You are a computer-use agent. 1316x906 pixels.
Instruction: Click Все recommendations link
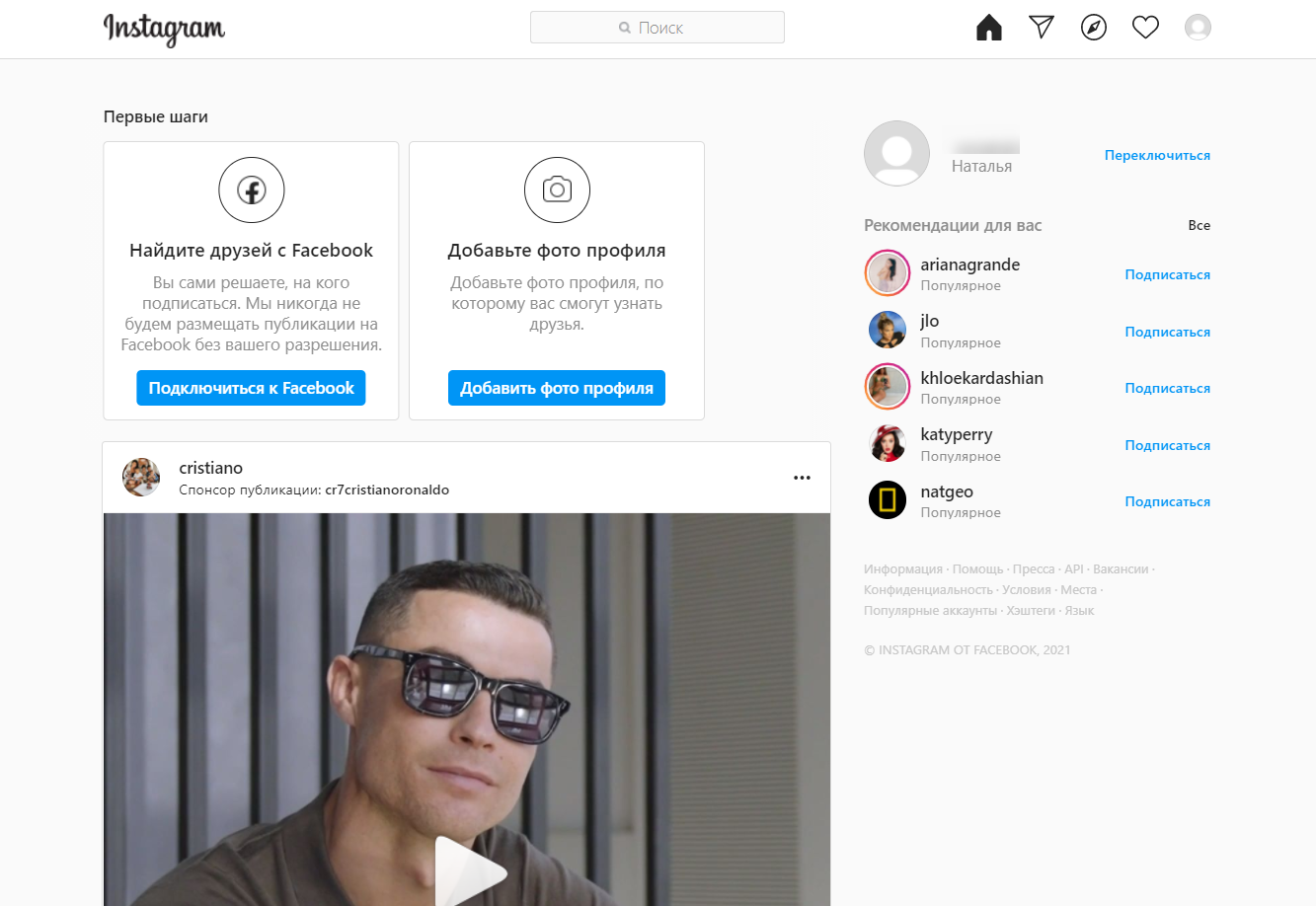coord(1199,225)
